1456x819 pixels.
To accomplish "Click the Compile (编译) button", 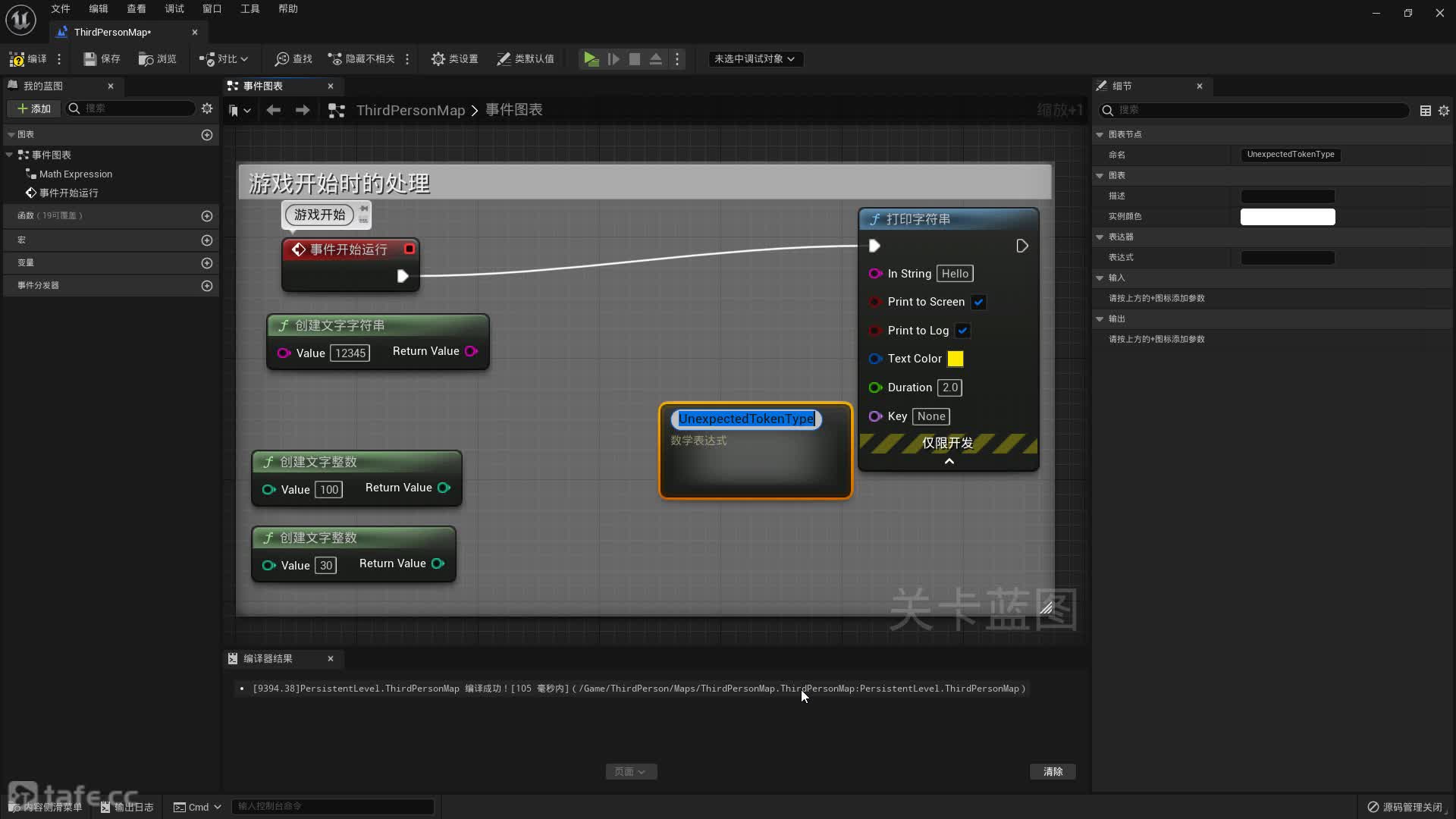I will point(27,59).
